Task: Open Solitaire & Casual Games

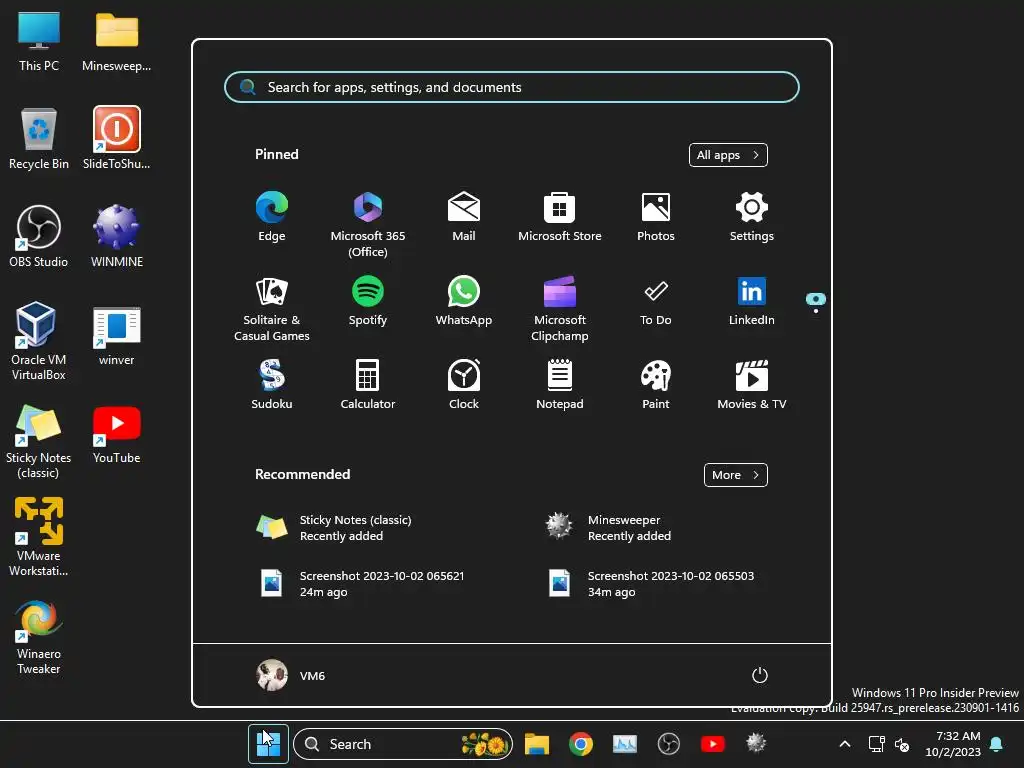Action: pos(272,308)
